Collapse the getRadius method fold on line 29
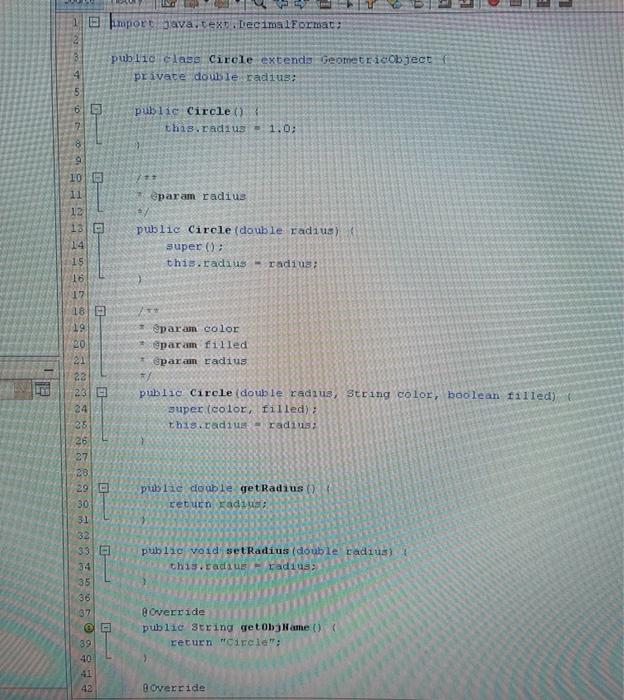624x700 pixels. pos(104,488)
